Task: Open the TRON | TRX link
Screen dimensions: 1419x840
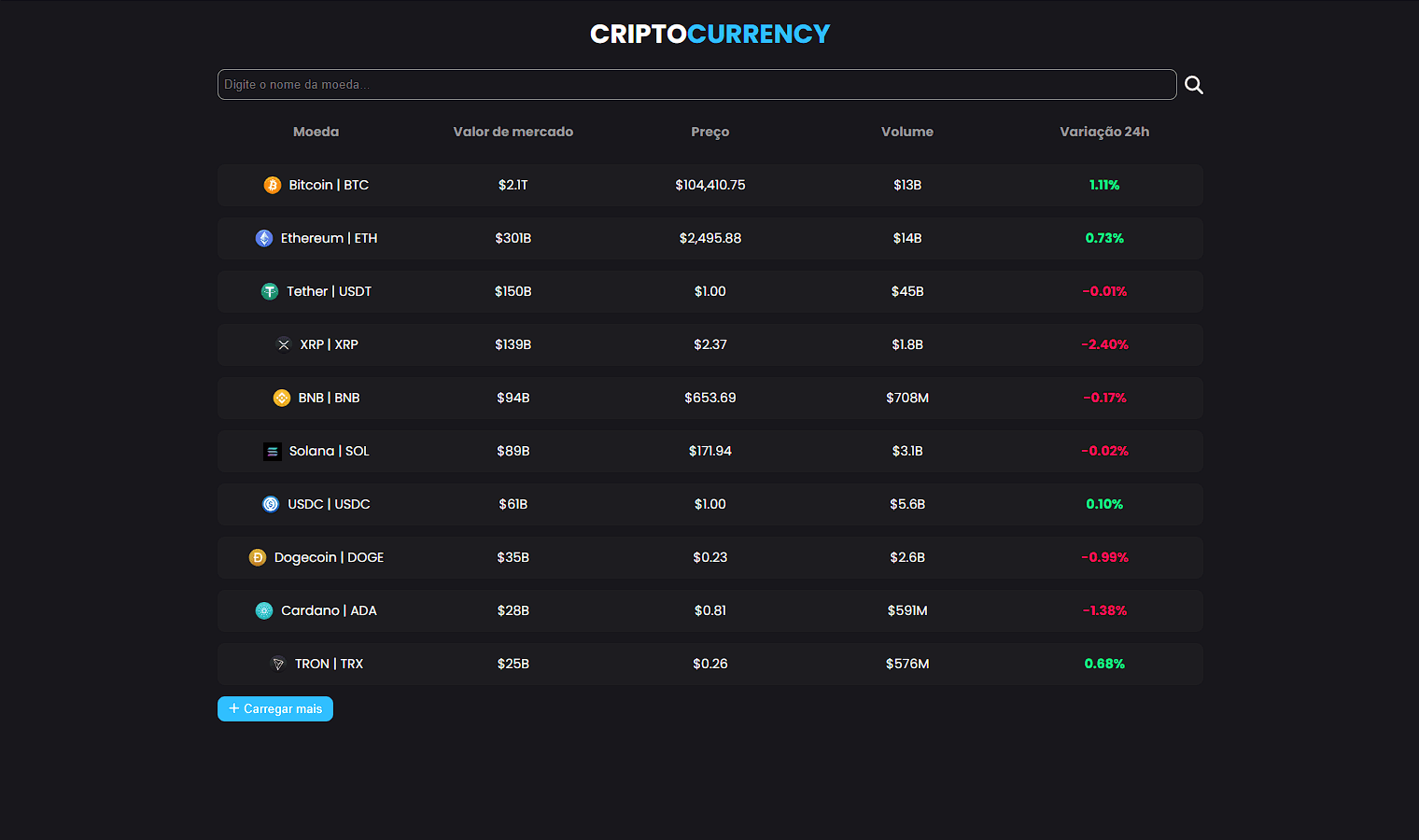Action: coord(329,664)
